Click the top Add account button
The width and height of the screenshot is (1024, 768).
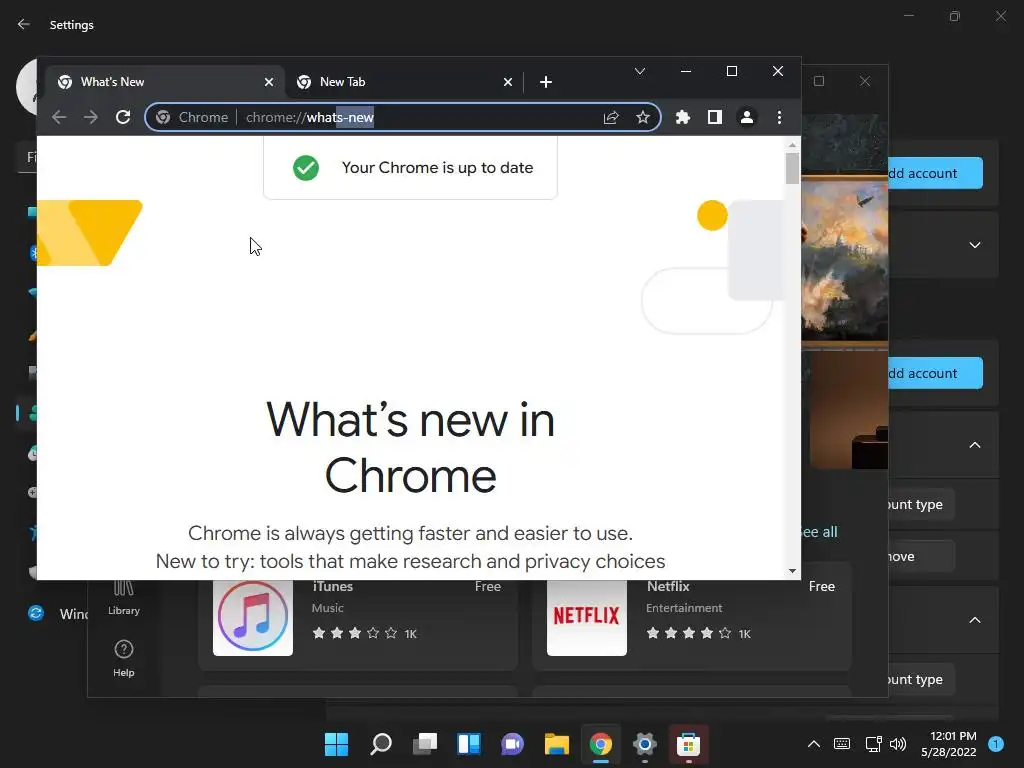935,173
